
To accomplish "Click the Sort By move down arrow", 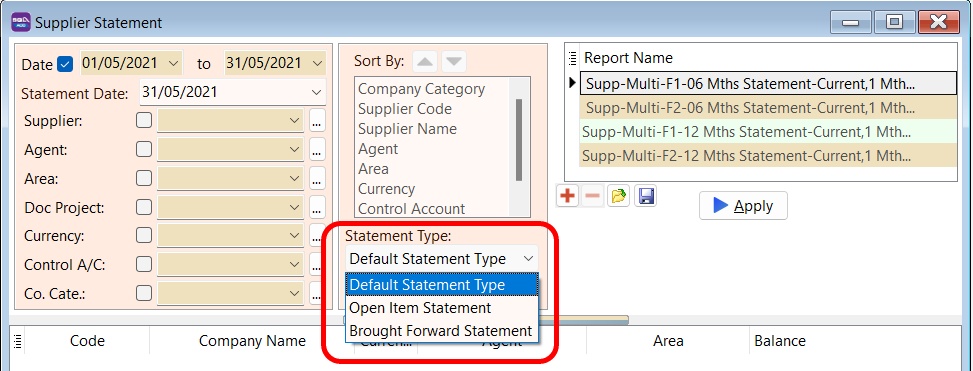I will tap(454, 61).
